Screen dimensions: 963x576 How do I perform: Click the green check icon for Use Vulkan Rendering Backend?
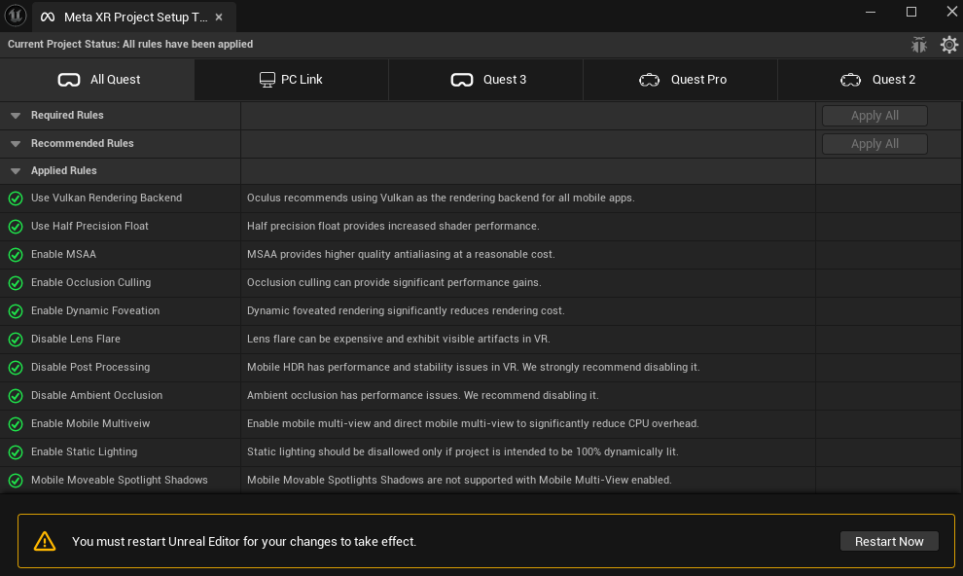pos(15,198)
